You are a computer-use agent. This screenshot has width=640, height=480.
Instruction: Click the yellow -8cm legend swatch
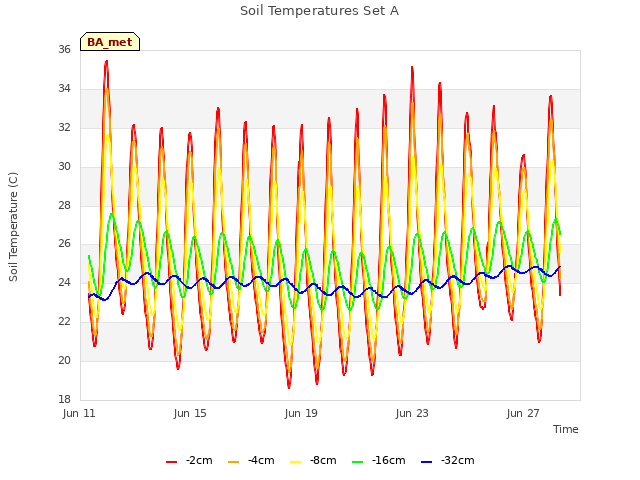[x=296, y=462]
